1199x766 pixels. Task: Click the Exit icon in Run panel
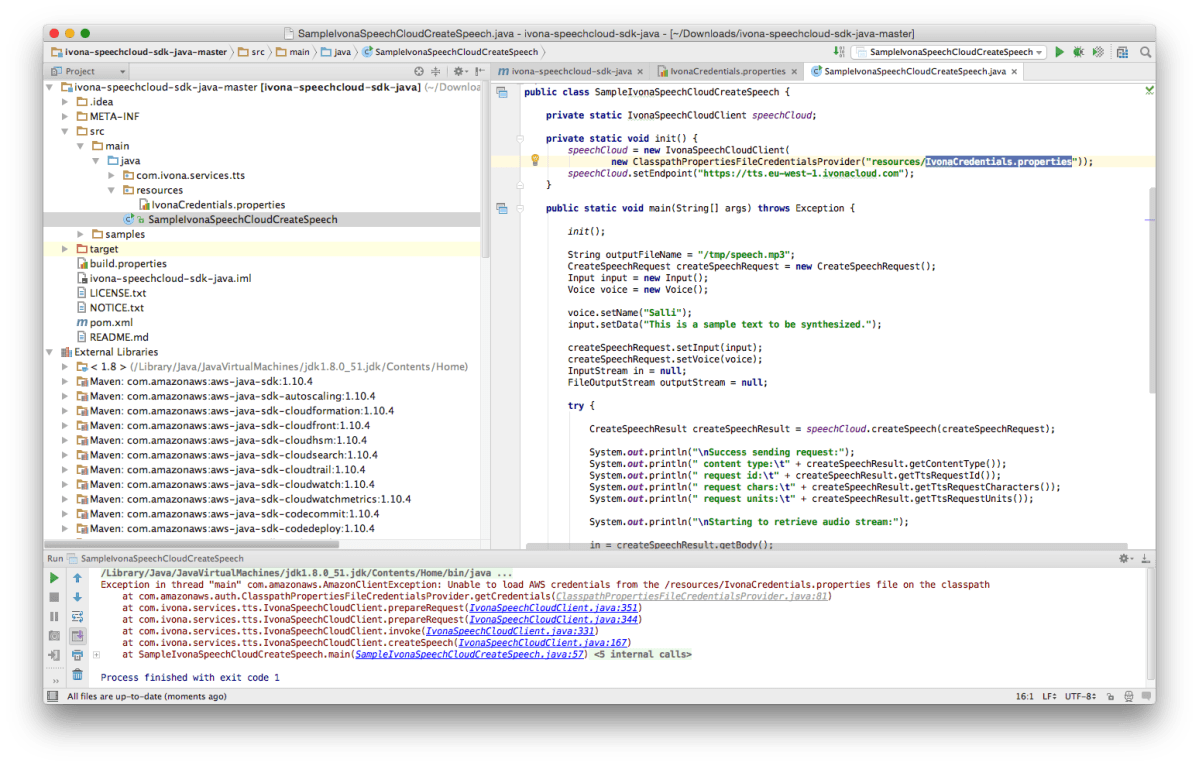click(54, 655)
